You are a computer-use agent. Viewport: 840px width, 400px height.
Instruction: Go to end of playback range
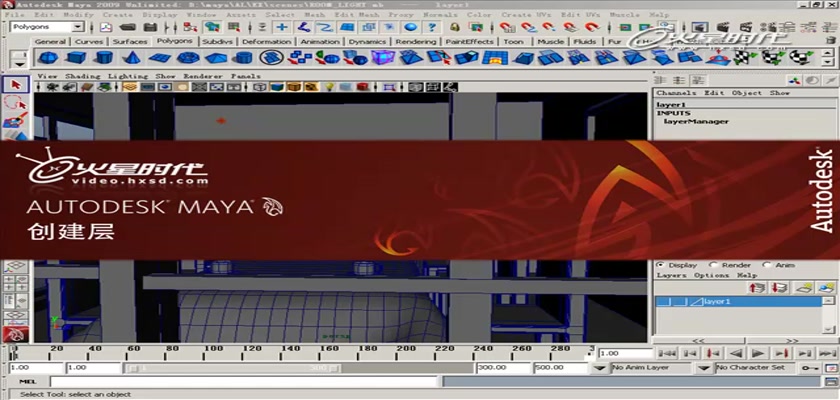pyautogui.click(x=827, y=353)
